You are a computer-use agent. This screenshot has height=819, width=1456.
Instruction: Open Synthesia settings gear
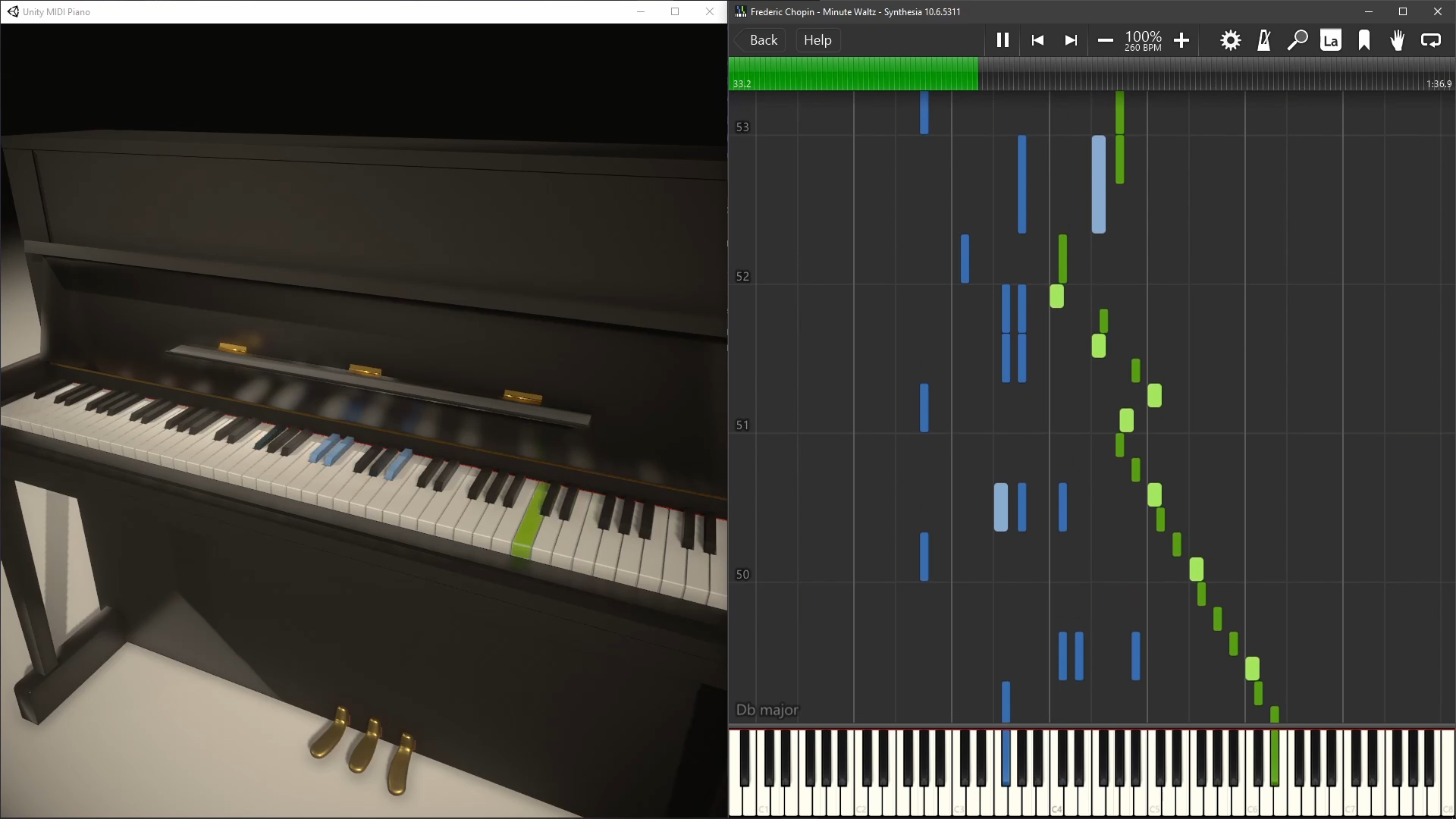1230,40
